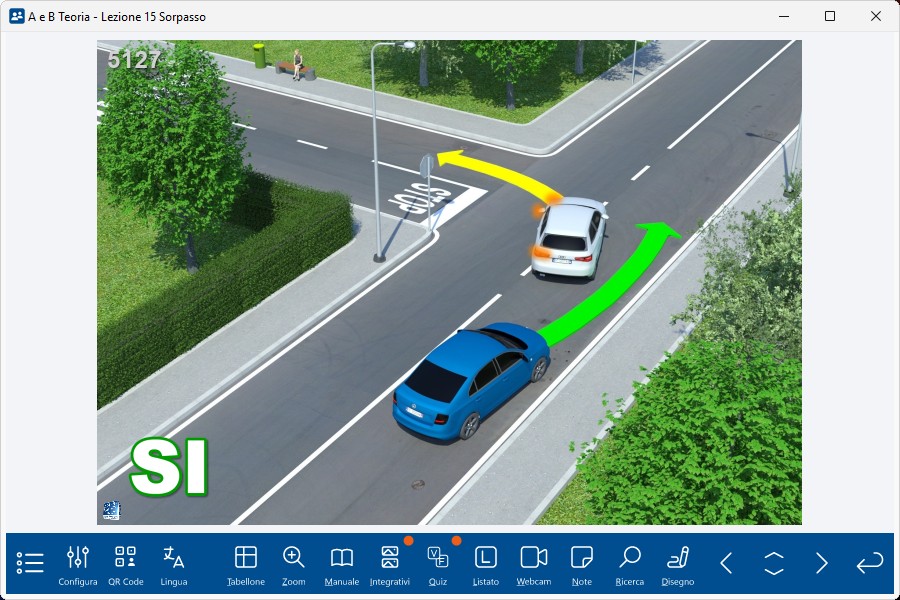Screen dimensions: 900x600
Task: Expand the up/down chevron navigator
Action: pos(774,563)
